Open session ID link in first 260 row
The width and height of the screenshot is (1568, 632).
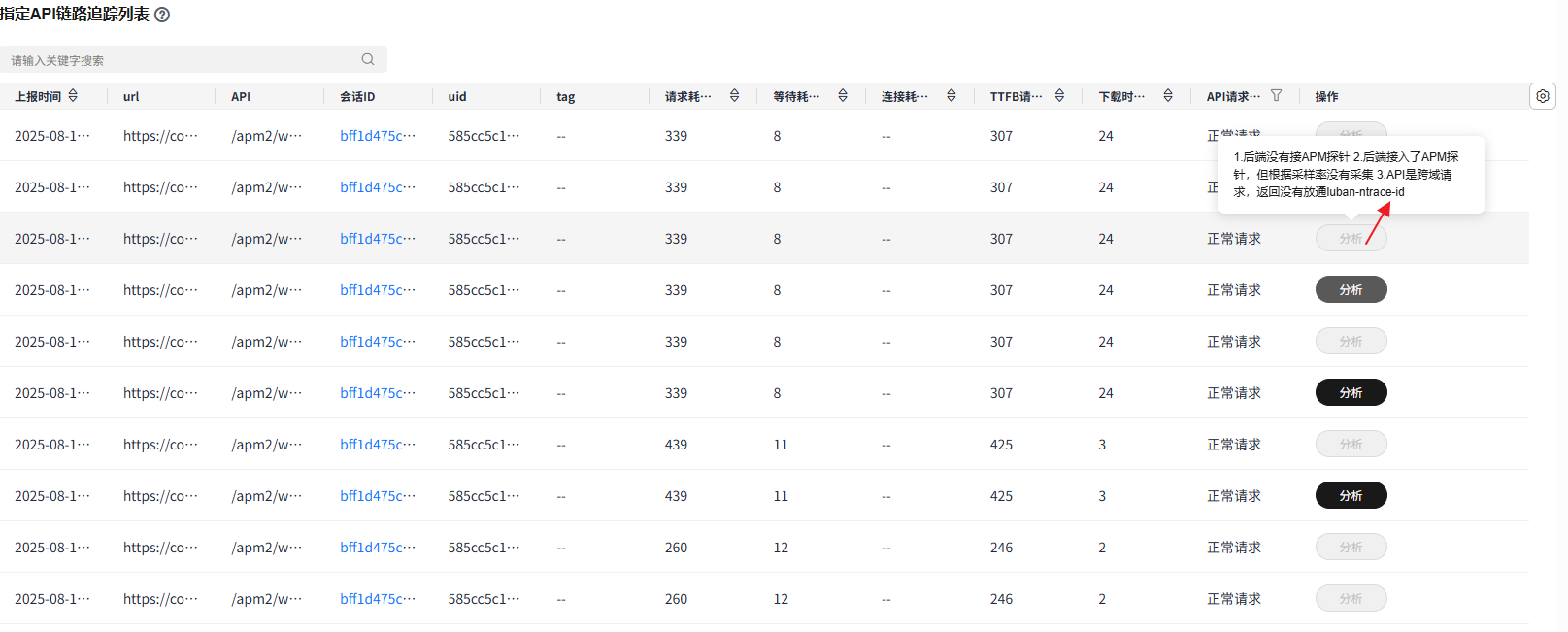(x=377, y=548)
